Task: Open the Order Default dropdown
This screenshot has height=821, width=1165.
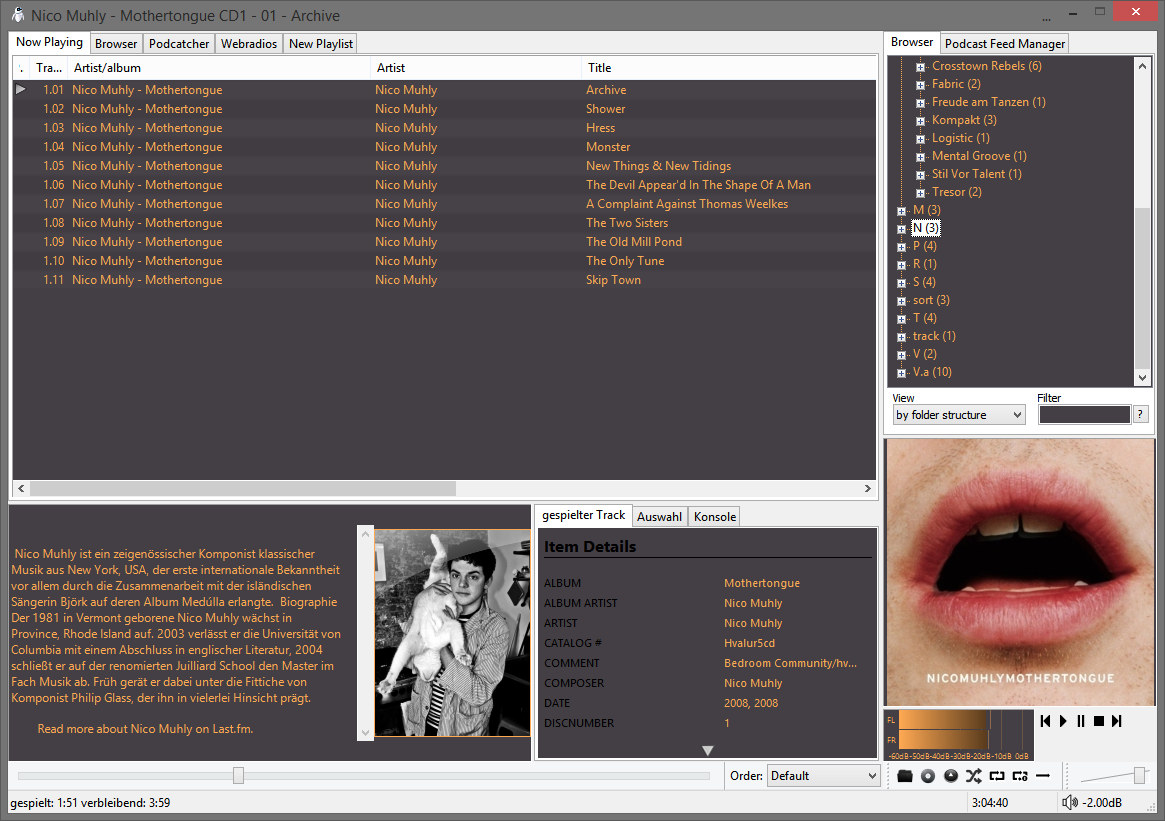Action: [823, 776]
